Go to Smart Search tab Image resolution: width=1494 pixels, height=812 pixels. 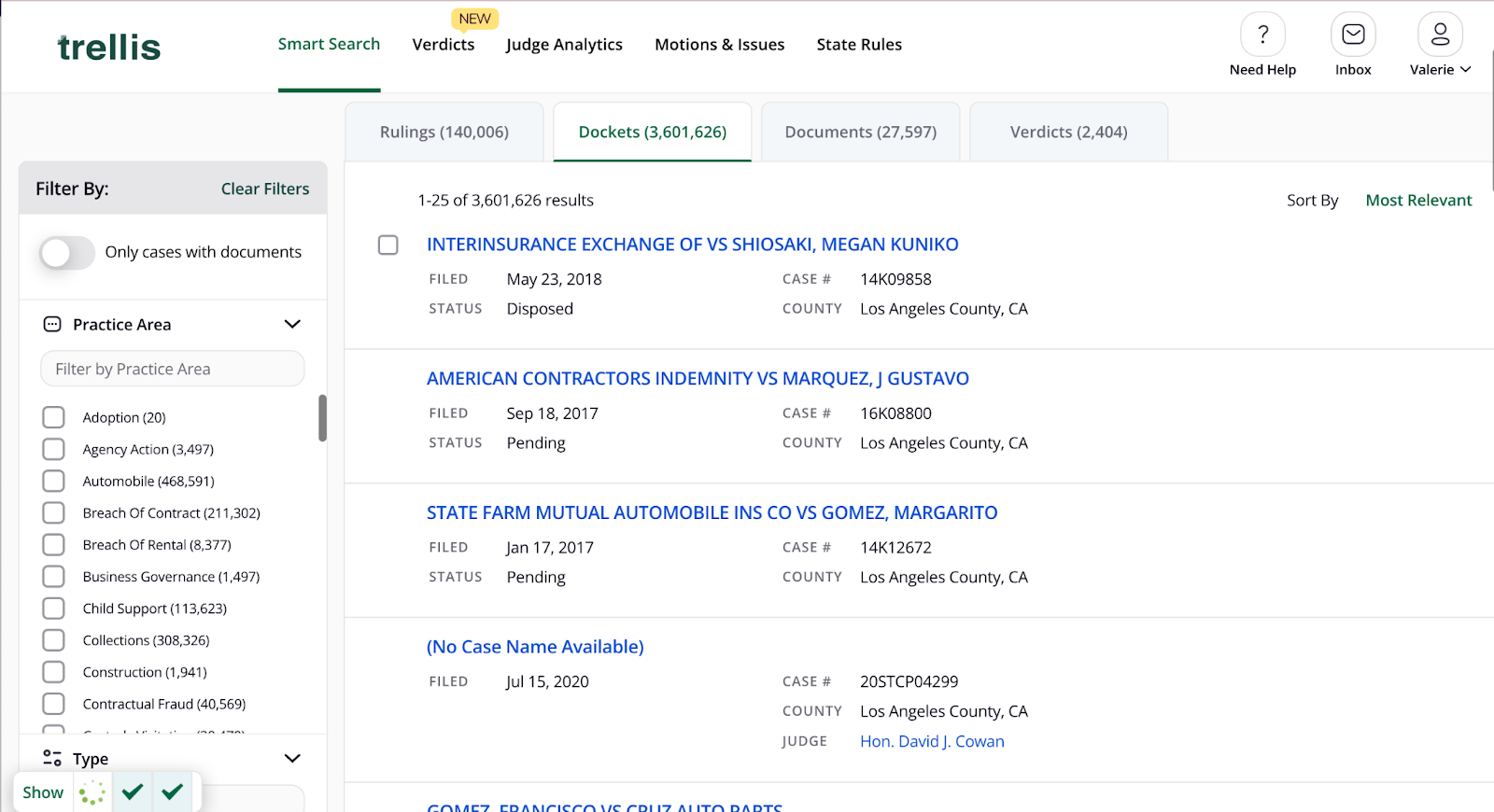[329, 44]
